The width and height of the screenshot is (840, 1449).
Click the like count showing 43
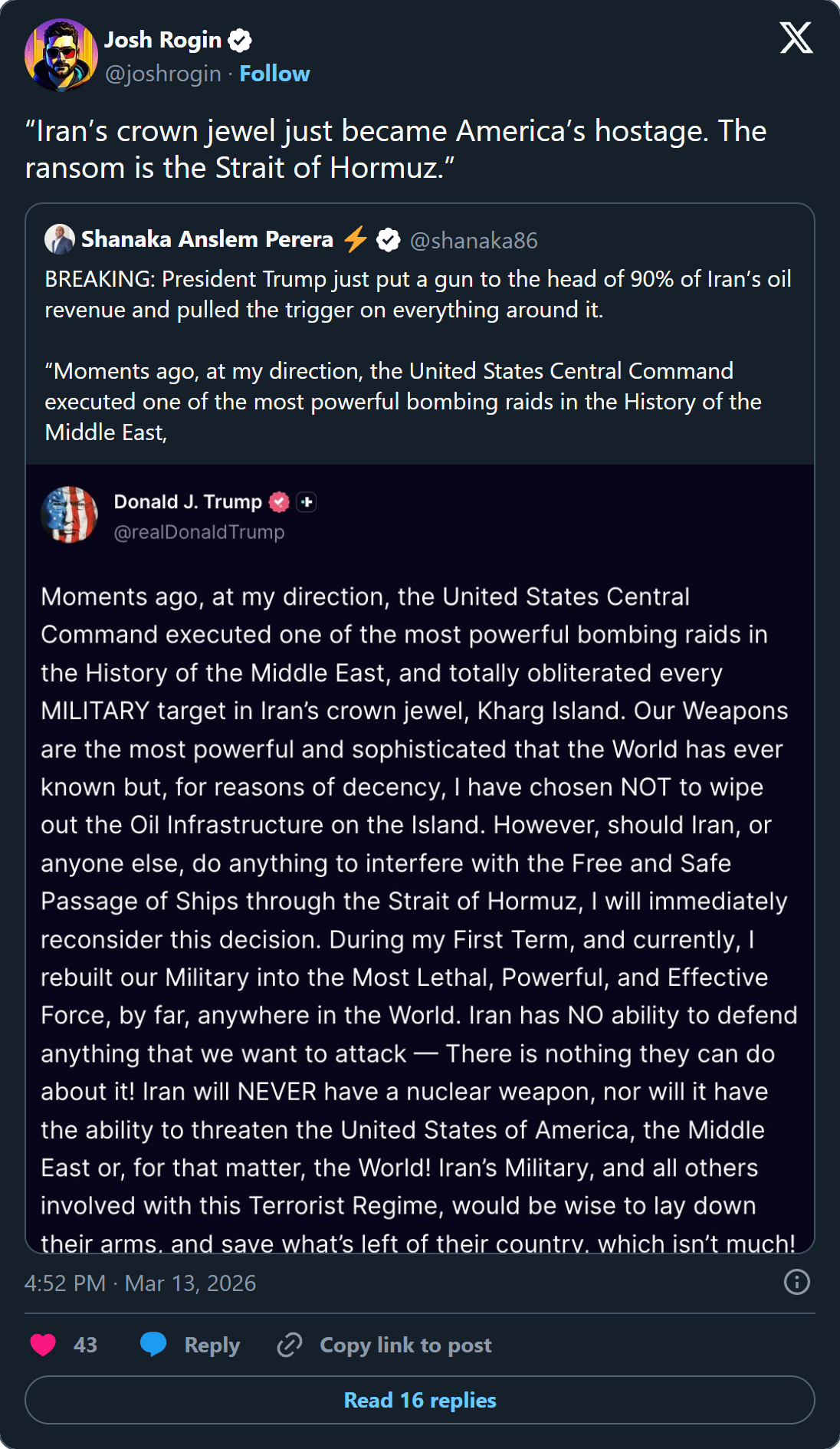(84, 1344)
